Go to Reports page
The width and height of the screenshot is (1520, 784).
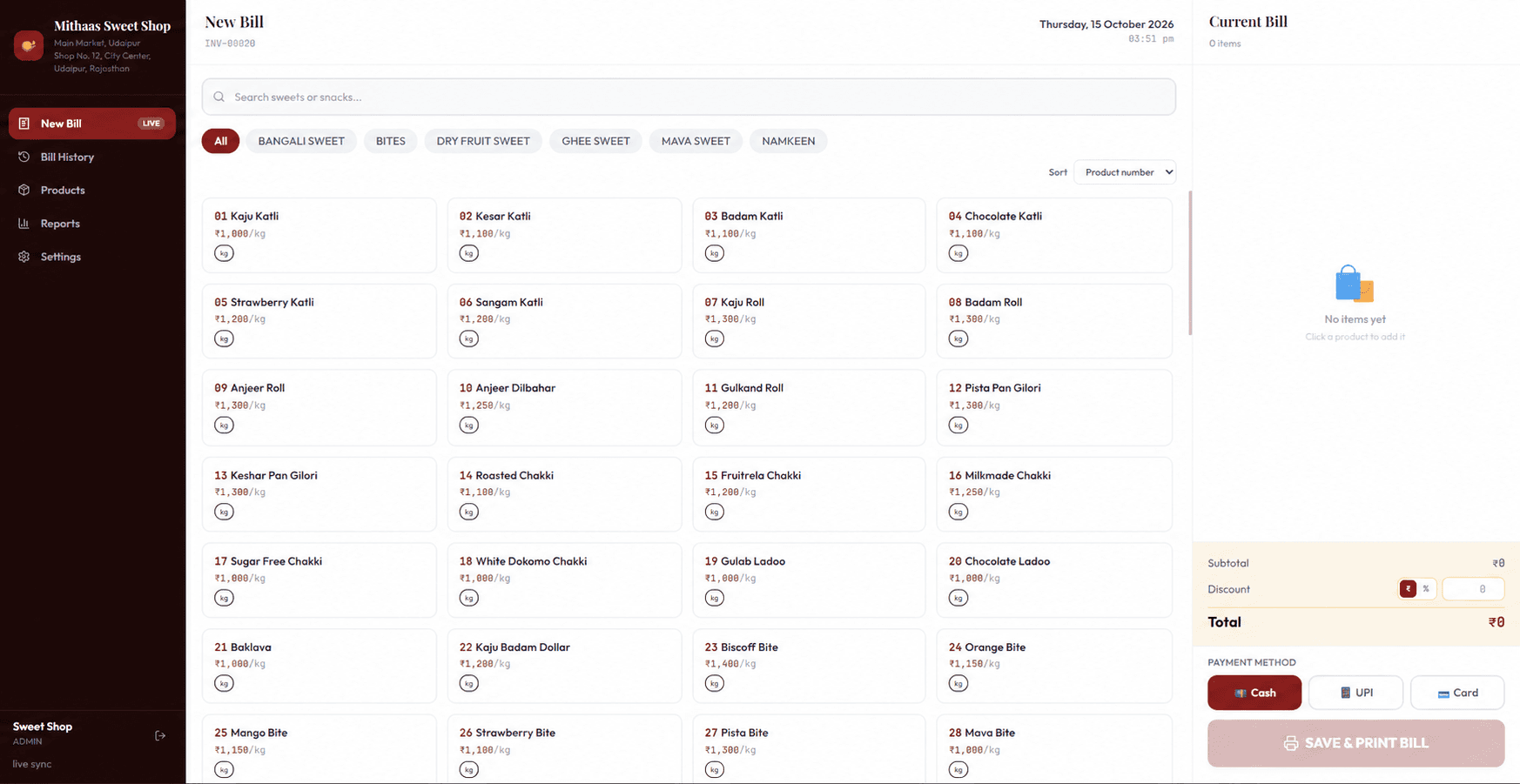(92, 224)
